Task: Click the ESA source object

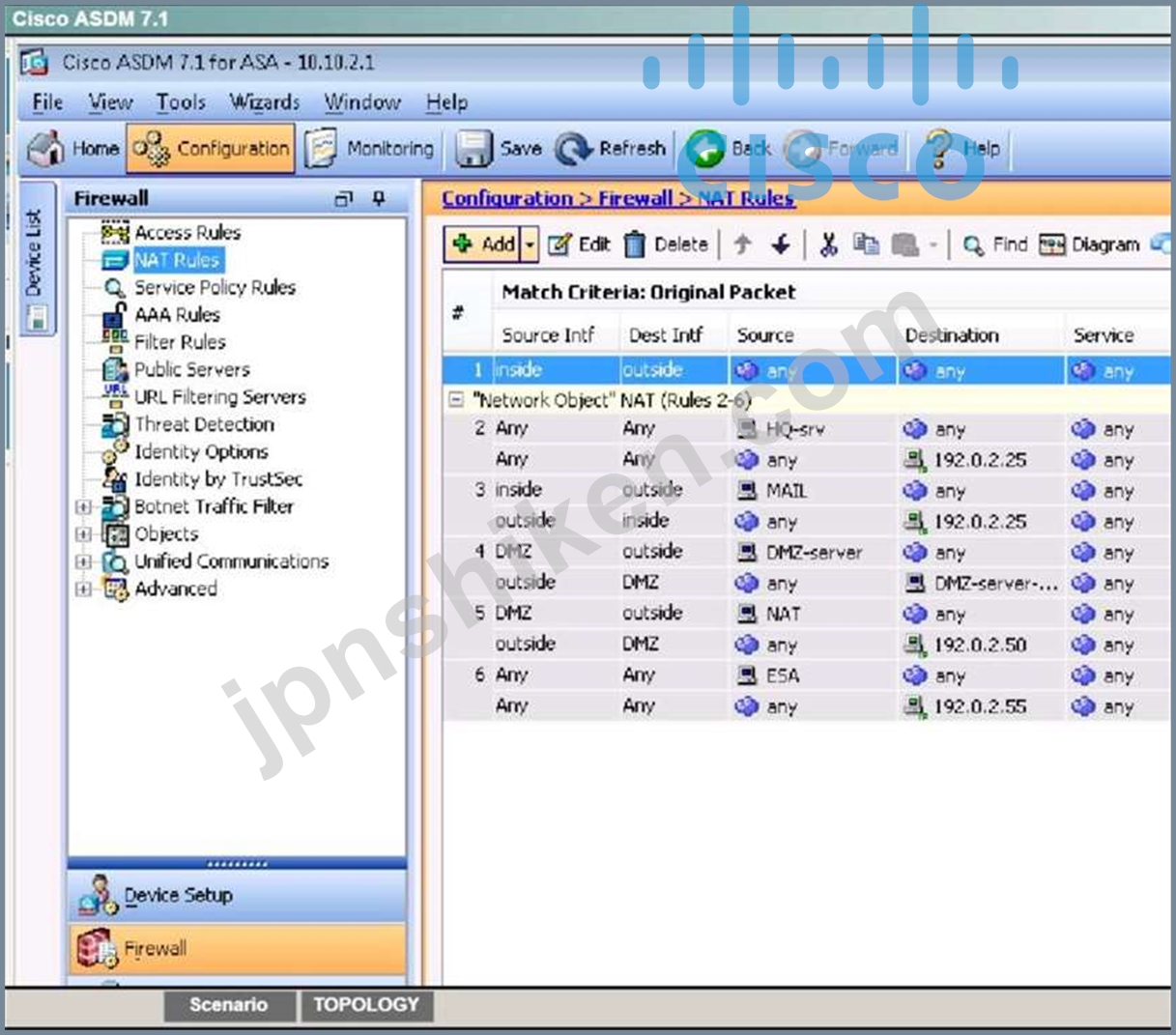Action: (x=768, y=676)
